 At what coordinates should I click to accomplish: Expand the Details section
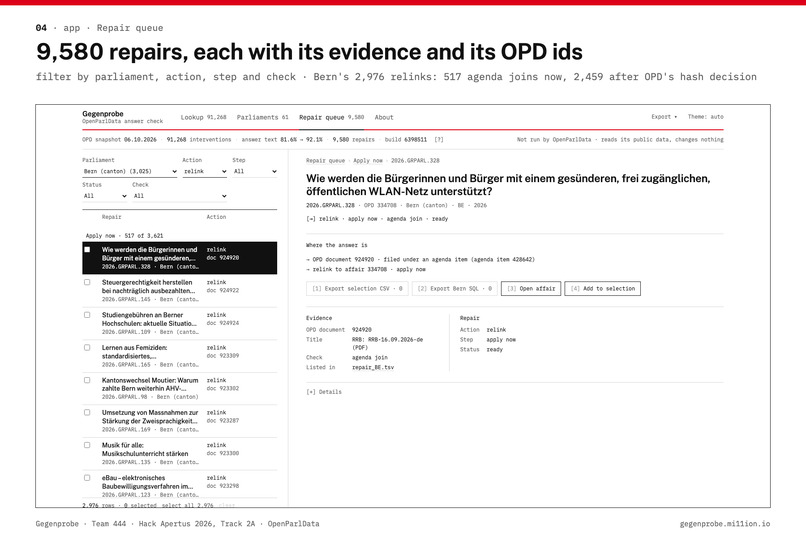point(324,392)
